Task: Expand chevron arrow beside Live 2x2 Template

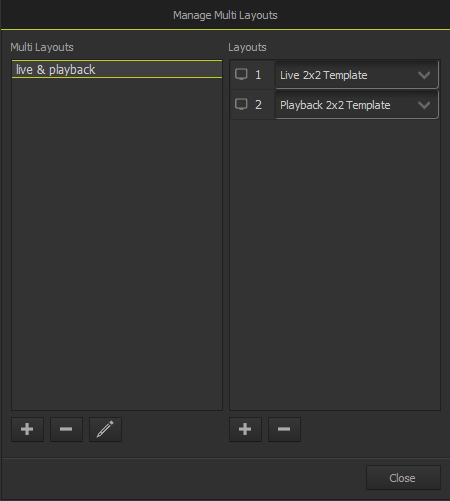Action: [x=424, y=75]
